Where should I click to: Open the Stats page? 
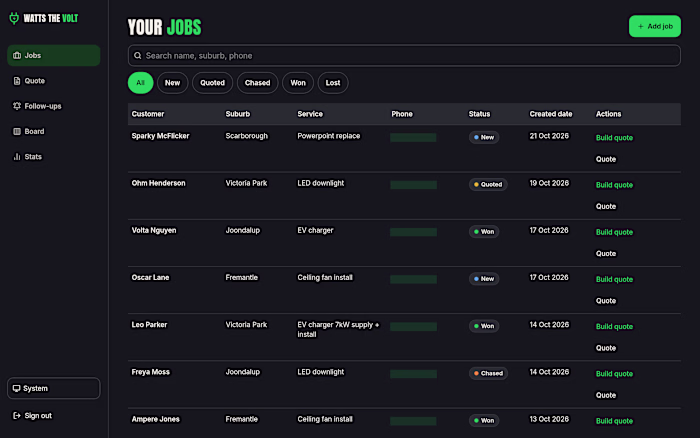(54, 157)
